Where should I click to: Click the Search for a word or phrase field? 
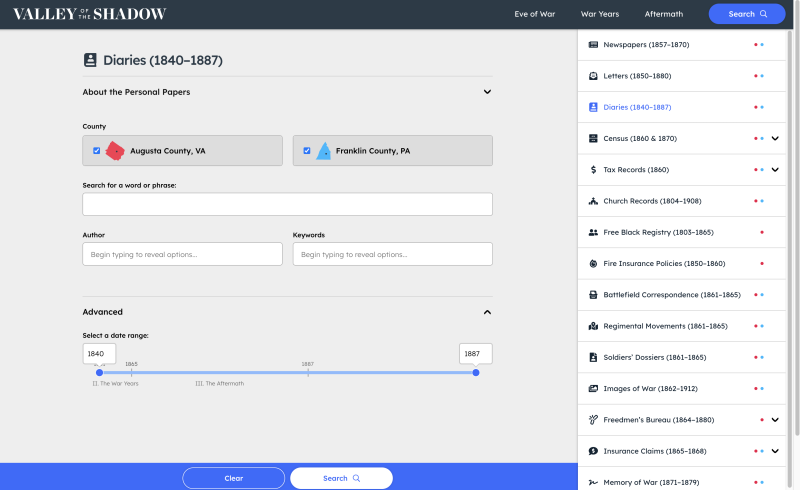point(287,204)
